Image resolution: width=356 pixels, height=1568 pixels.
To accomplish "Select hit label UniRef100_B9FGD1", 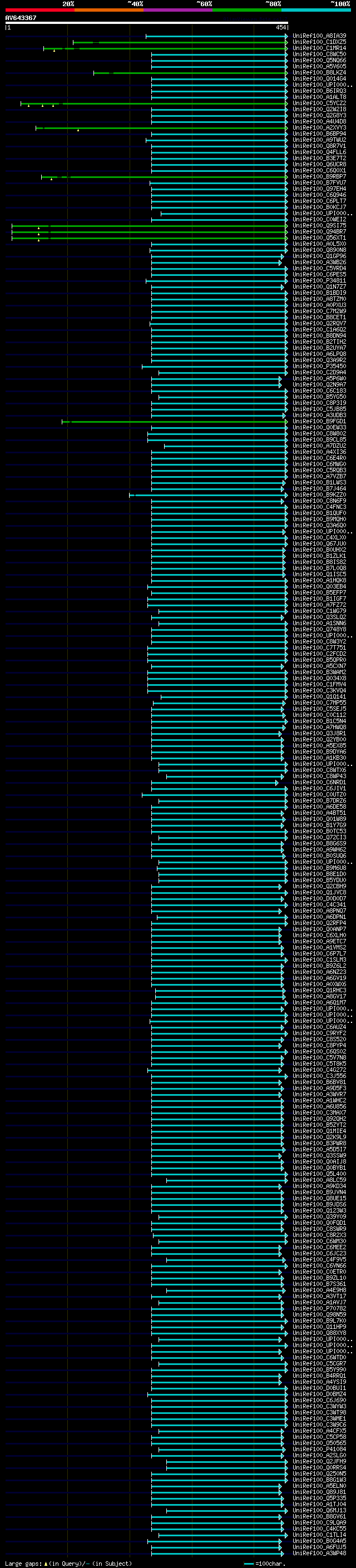I will coord(319,421).
